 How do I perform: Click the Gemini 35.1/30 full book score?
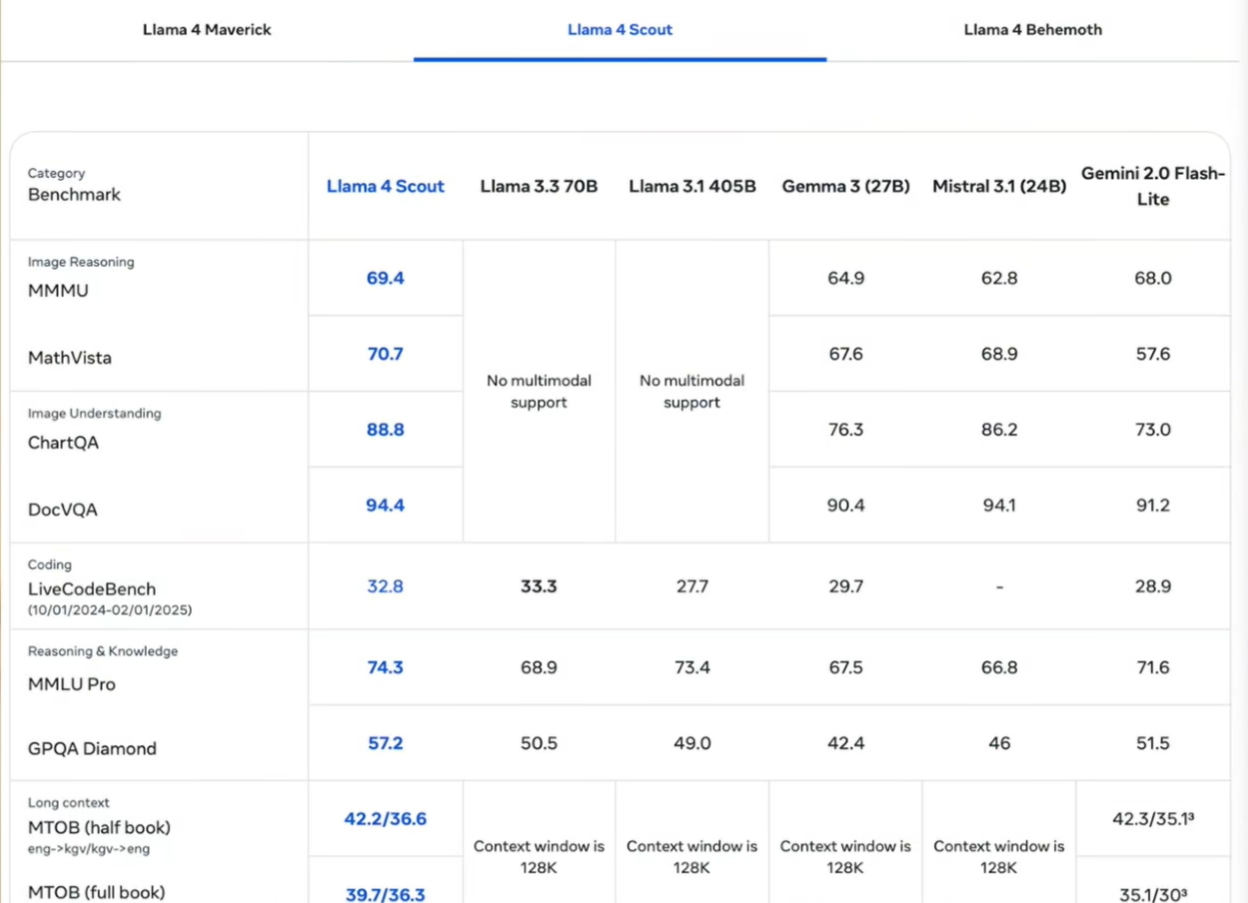1153,894
